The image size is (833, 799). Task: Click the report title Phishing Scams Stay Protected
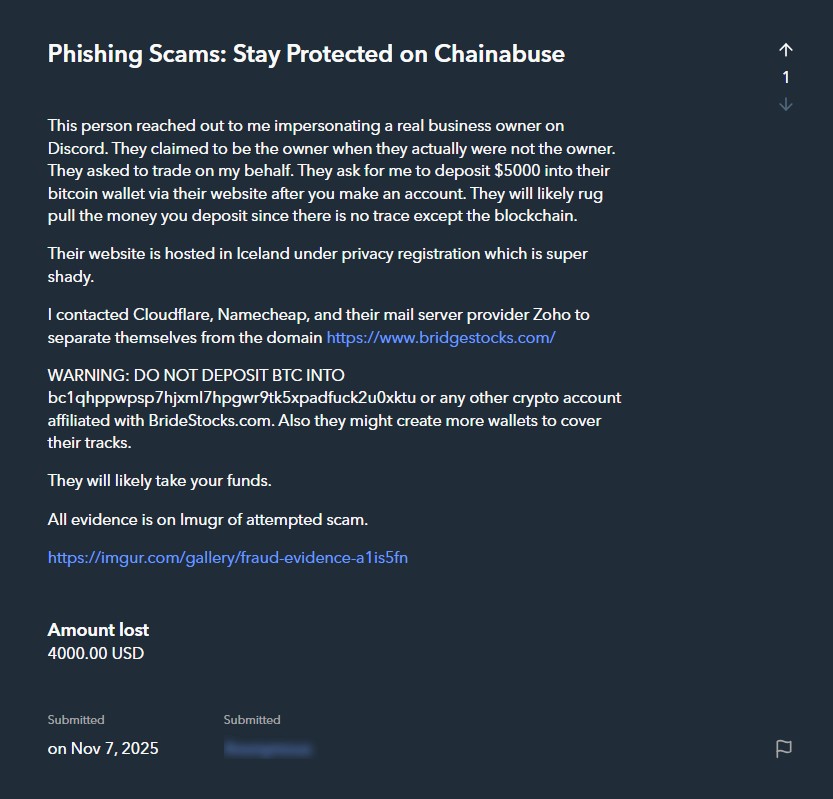pyautogui.click(x=305, y=54)
